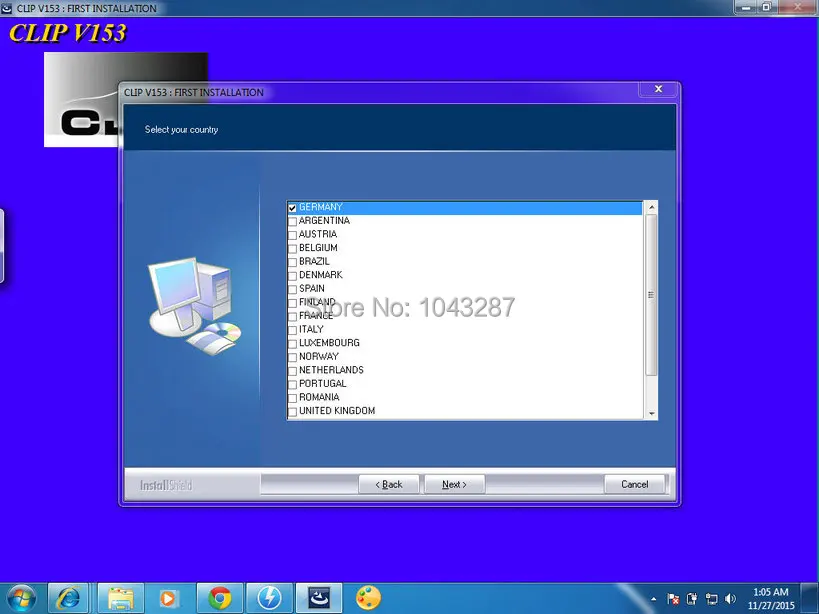Click the network tray icon

click(x=711, y=599)
